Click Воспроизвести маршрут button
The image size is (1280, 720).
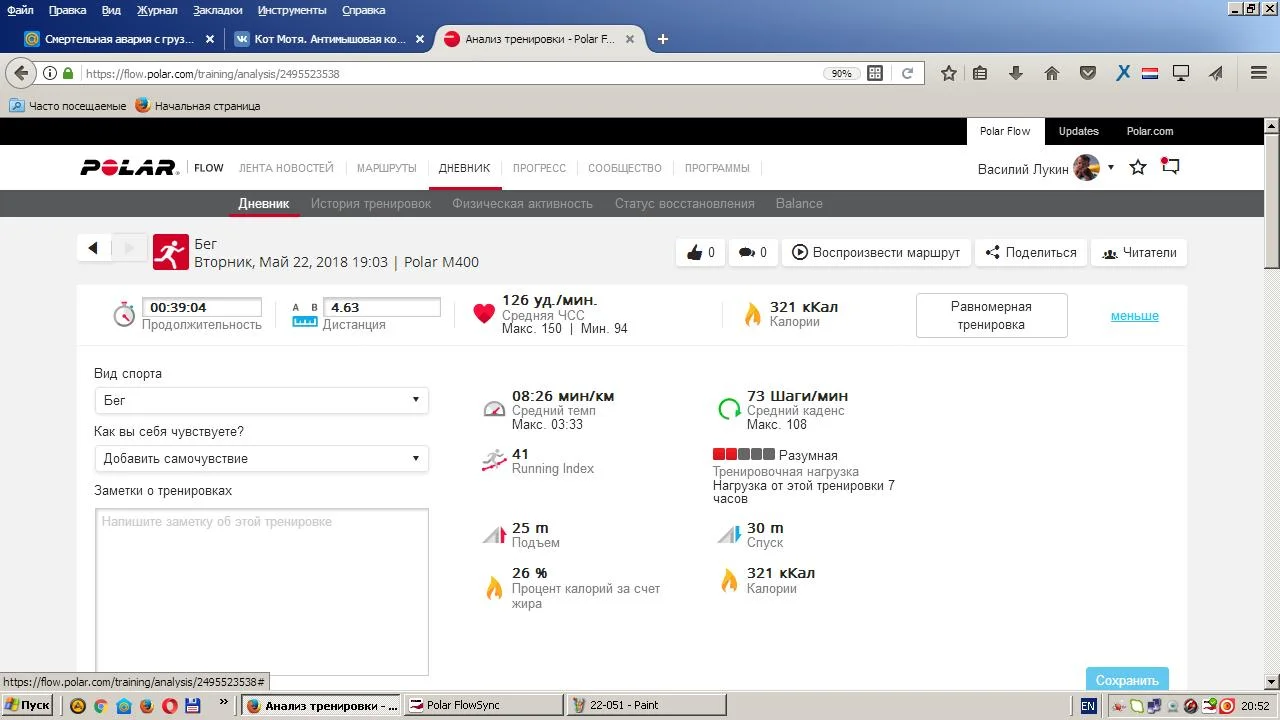tap(876, 252)
